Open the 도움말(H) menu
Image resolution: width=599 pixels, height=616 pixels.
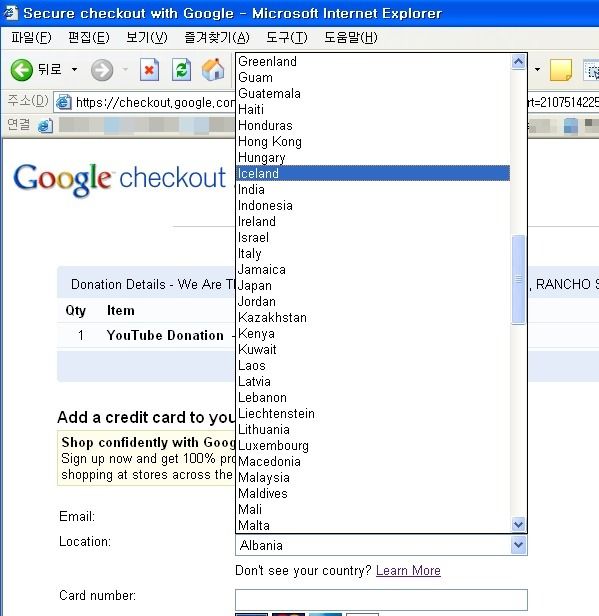(350, 37)
